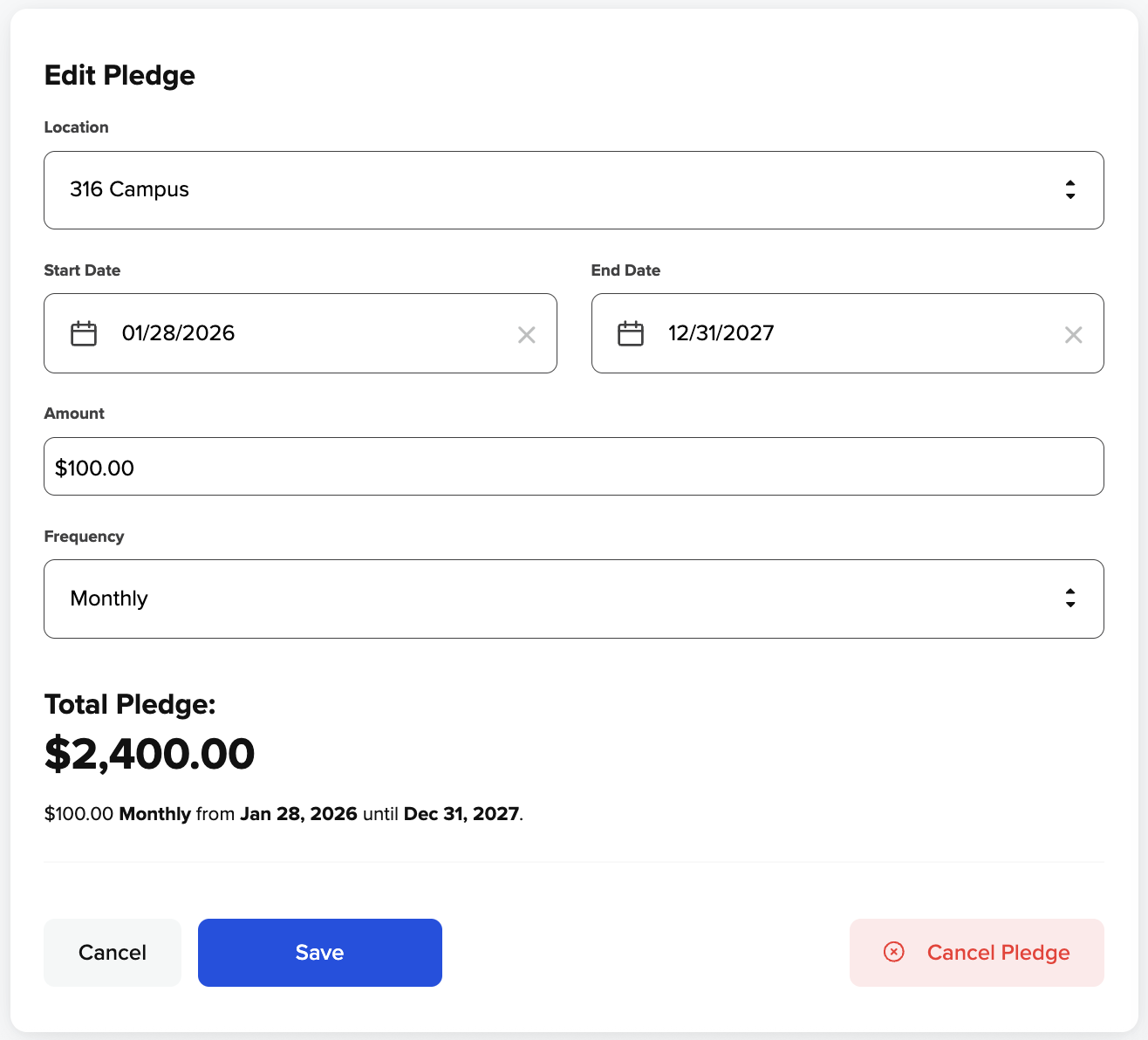Click the Start Date field label
The height and width of the screenshot is (1040, 1148).
(x=82, y=270)
